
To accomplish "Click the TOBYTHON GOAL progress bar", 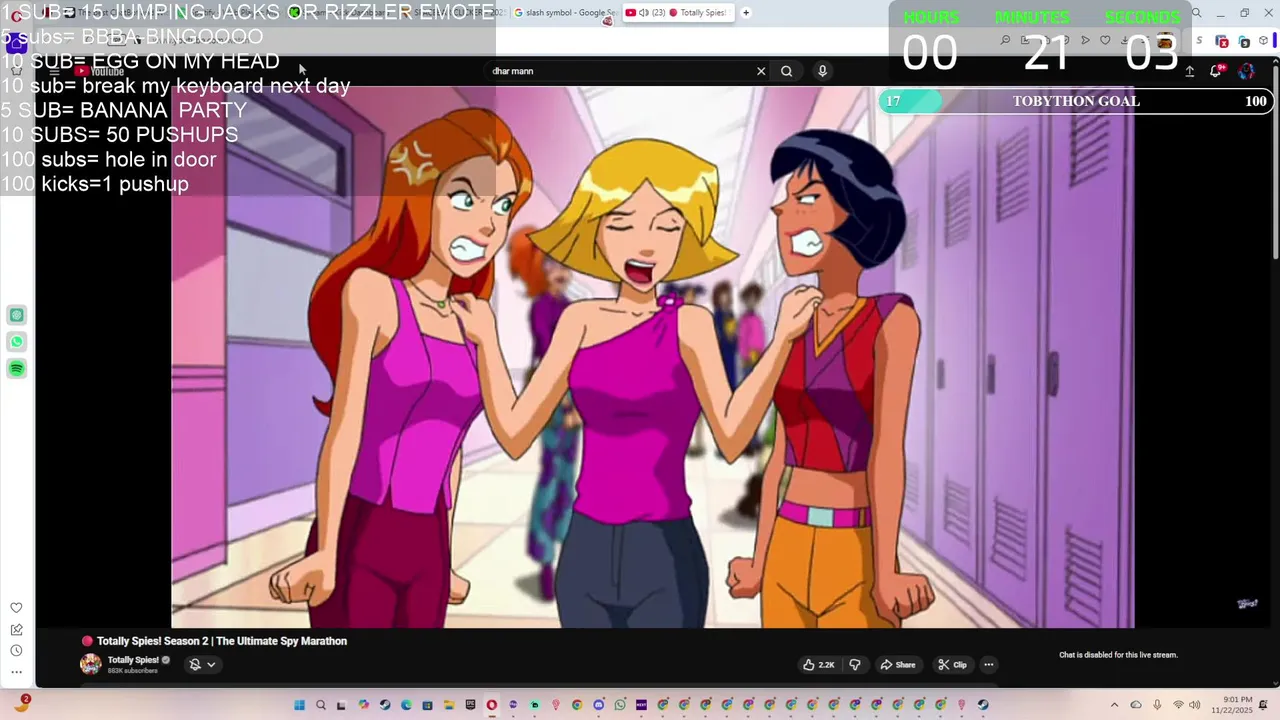I will point(1076,101).
